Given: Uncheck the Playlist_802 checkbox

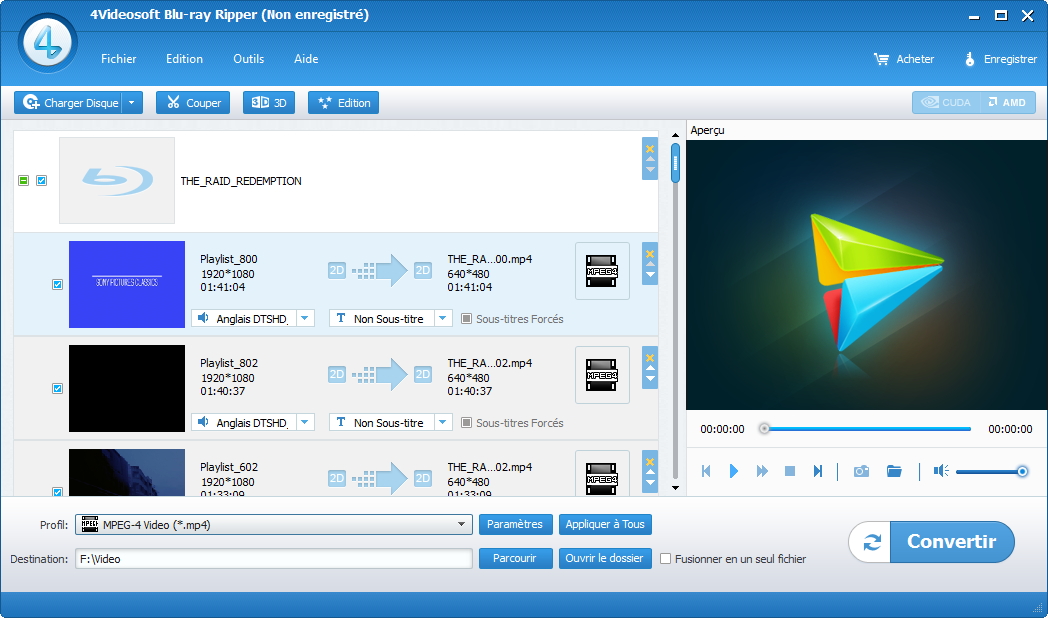Looking at the screenshot, I should (57, 389).
